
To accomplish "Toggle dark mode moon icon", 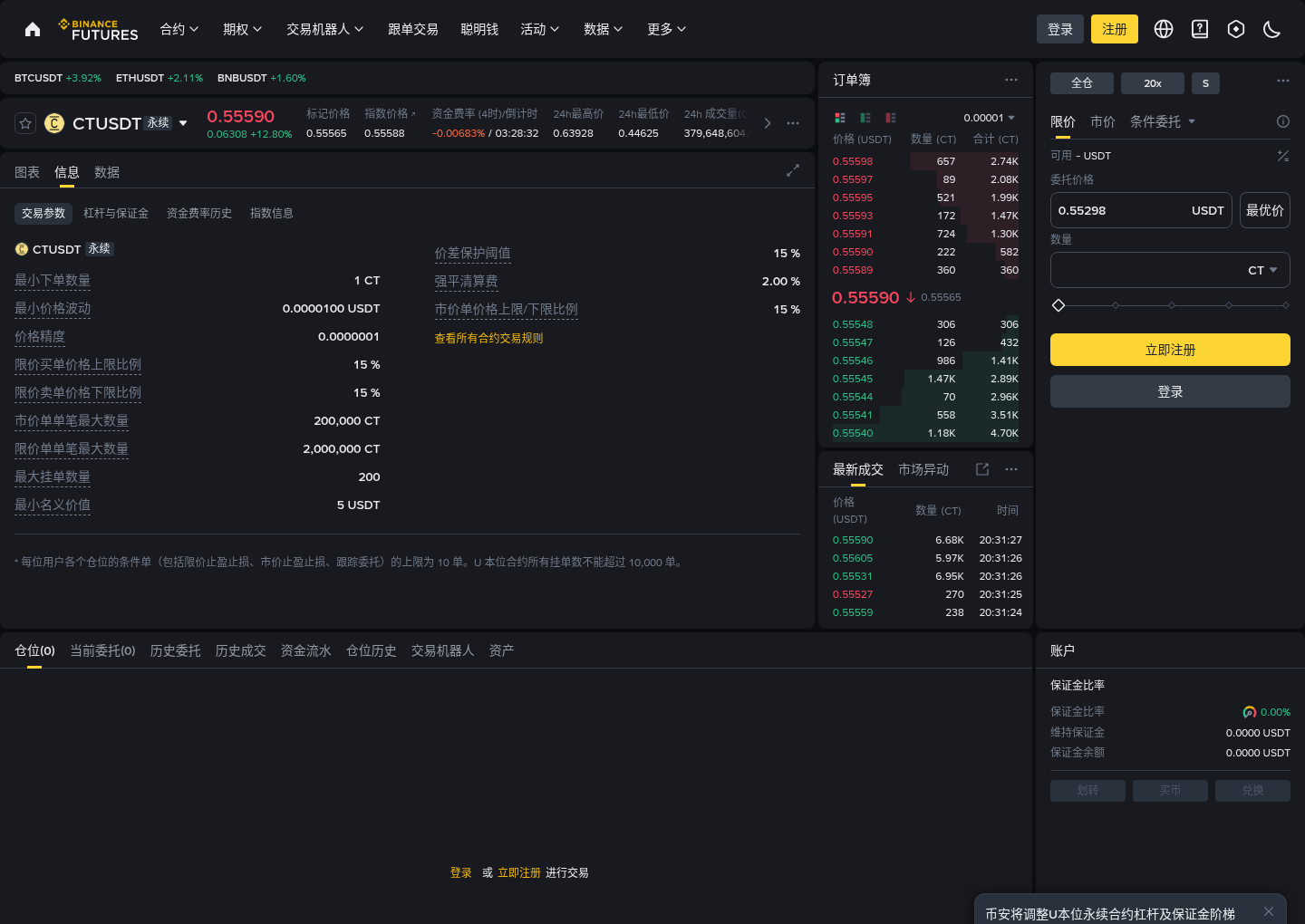I will [x=1272, y=29].
